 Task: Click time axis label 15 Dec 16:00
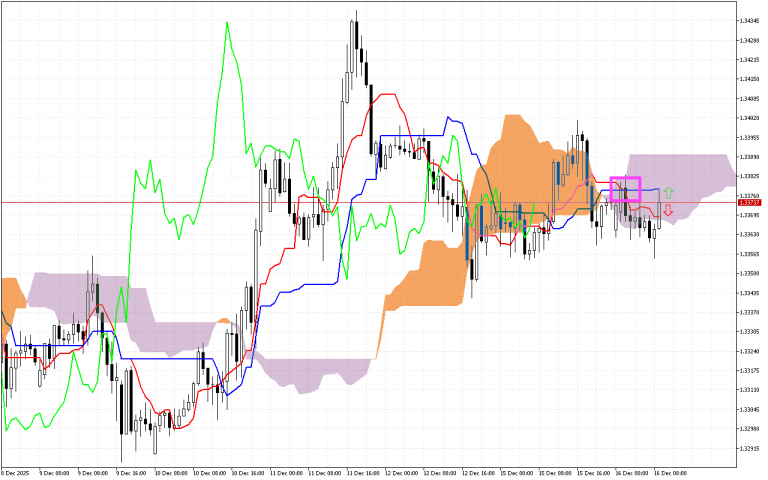[x=594, y=473]
